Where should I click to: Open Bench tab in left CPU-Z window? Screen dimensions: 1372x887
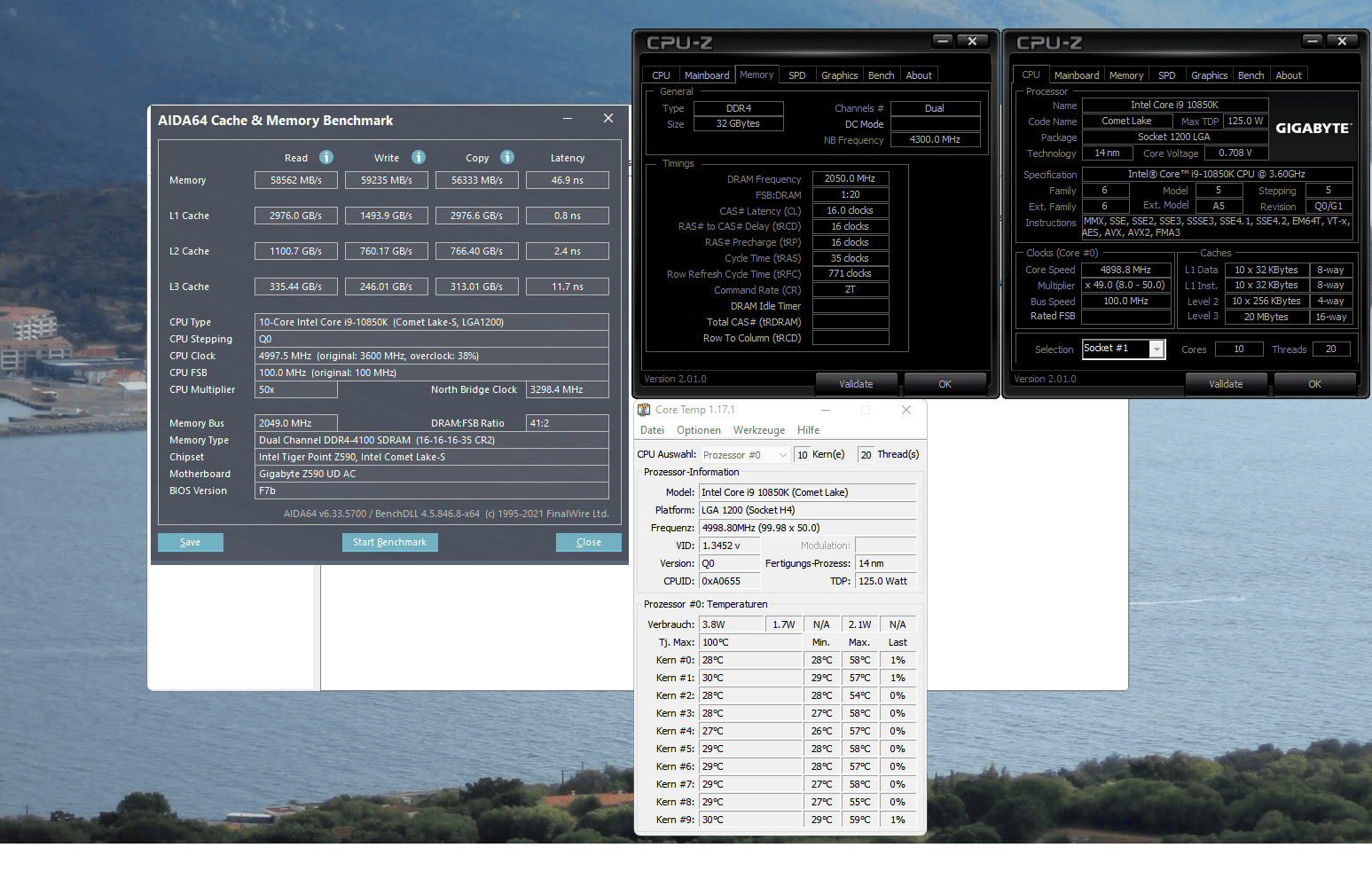coord(881,75)
